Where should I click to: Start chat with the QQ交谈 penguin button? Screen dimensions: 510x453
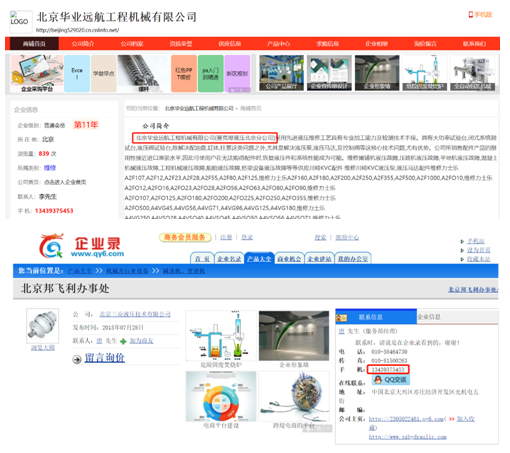click(x=390, y=380)
